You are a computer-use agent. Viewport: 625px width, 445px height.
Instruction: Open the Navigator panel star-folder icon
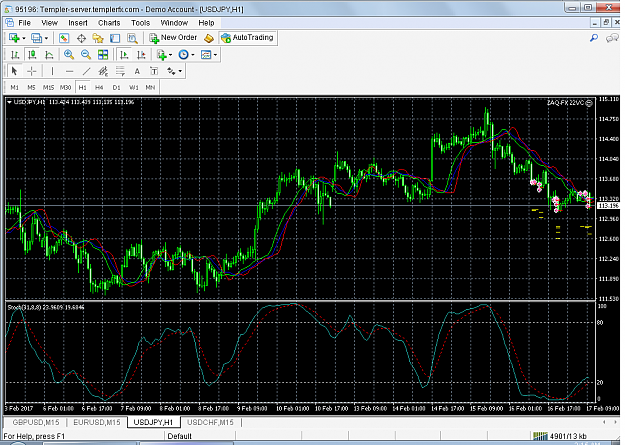click(x=98, y=38)
